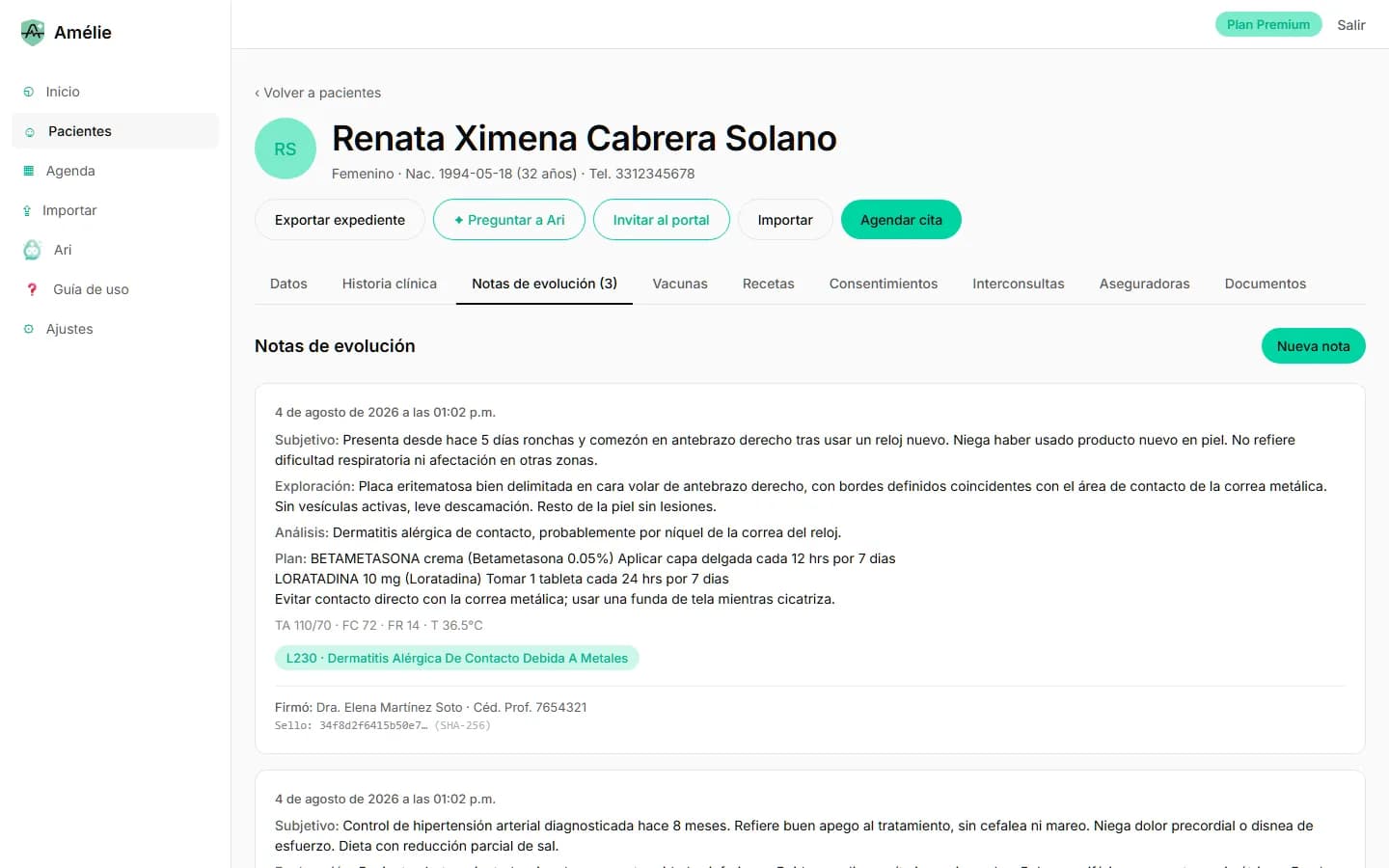Go to Importar in the sidebar

[x=116, y=210]
